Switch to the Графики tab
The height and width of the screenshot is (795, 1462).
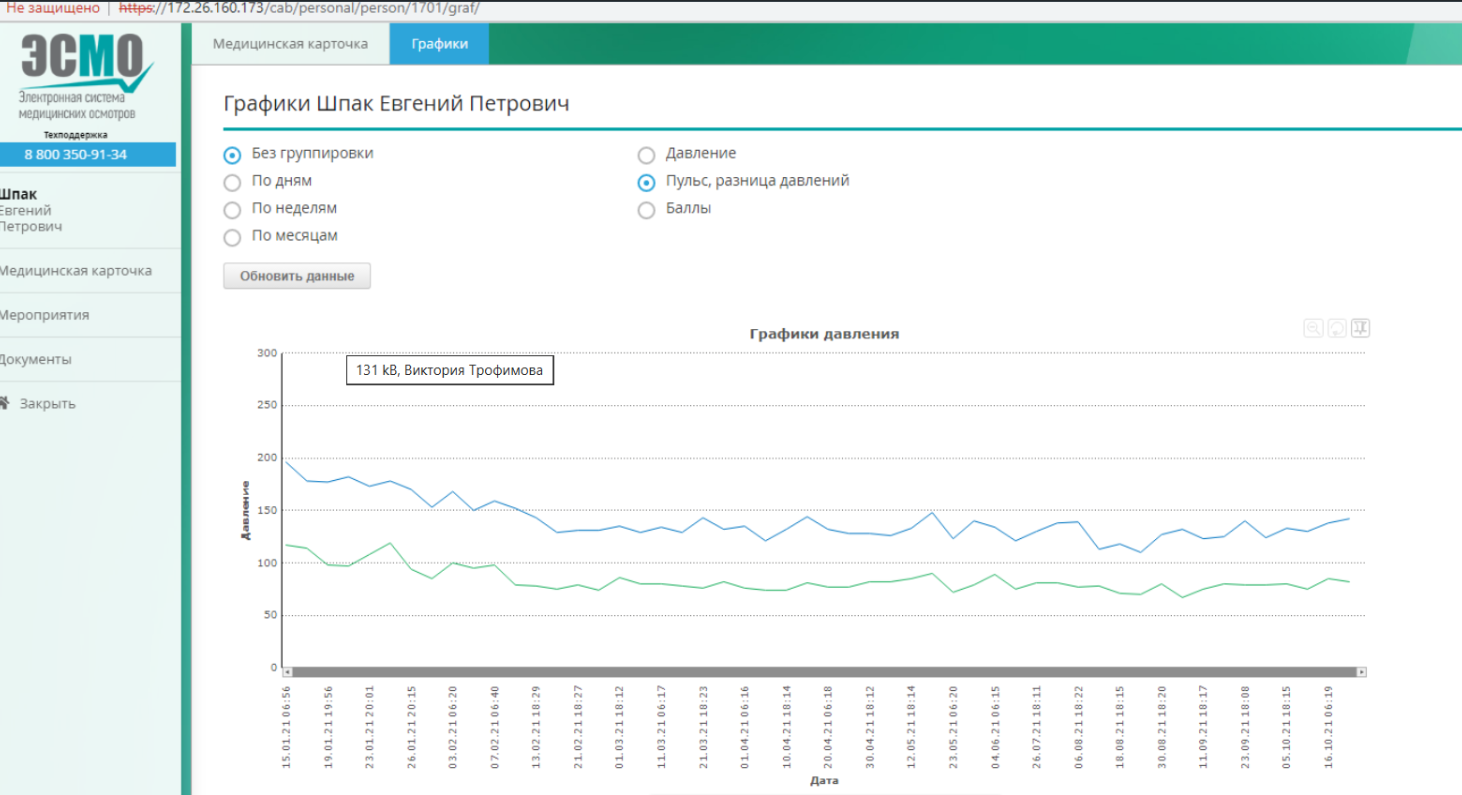click(x=439, y=44)
